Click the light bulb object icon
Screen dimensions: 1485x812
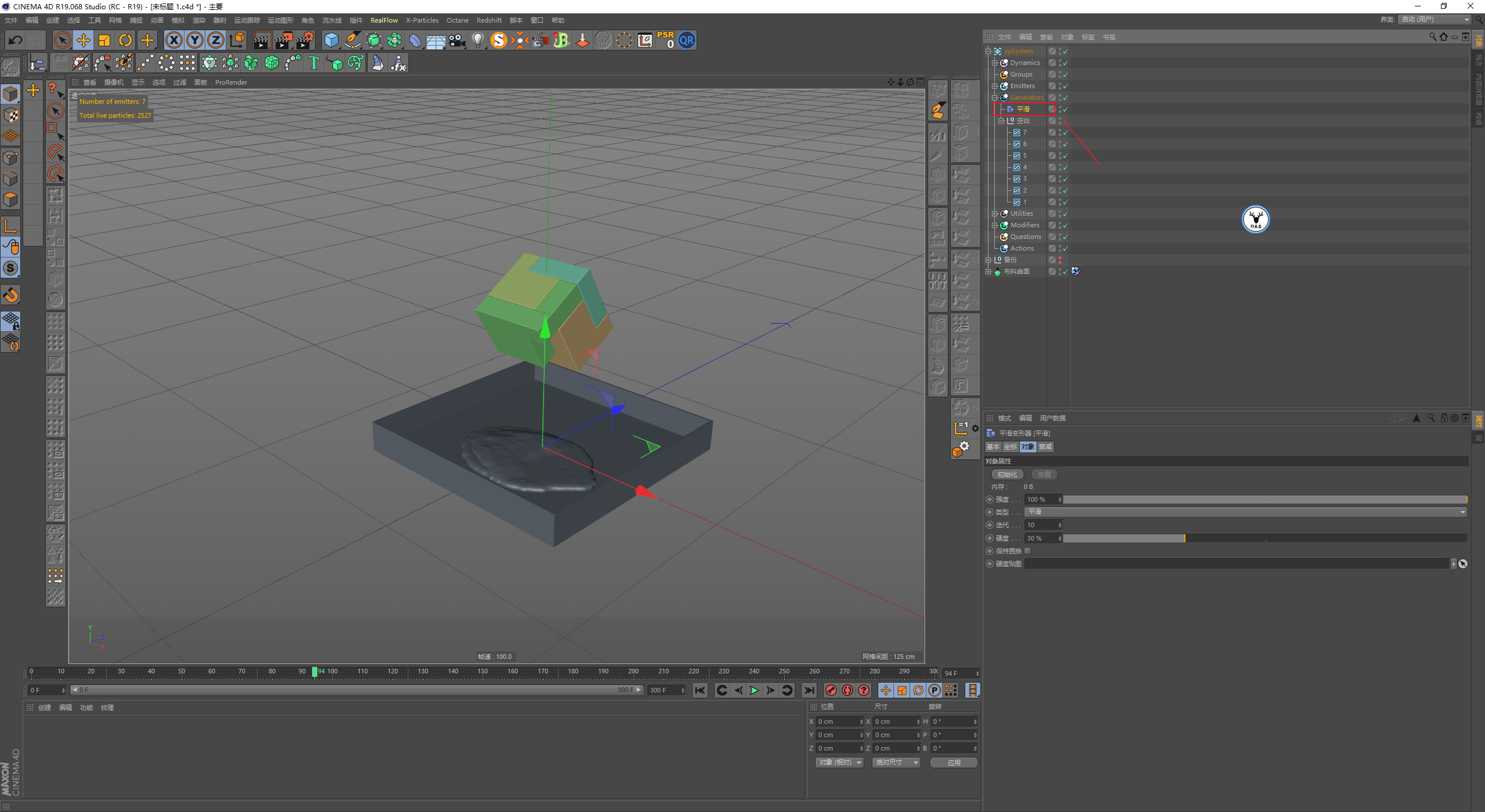point(477,40)
